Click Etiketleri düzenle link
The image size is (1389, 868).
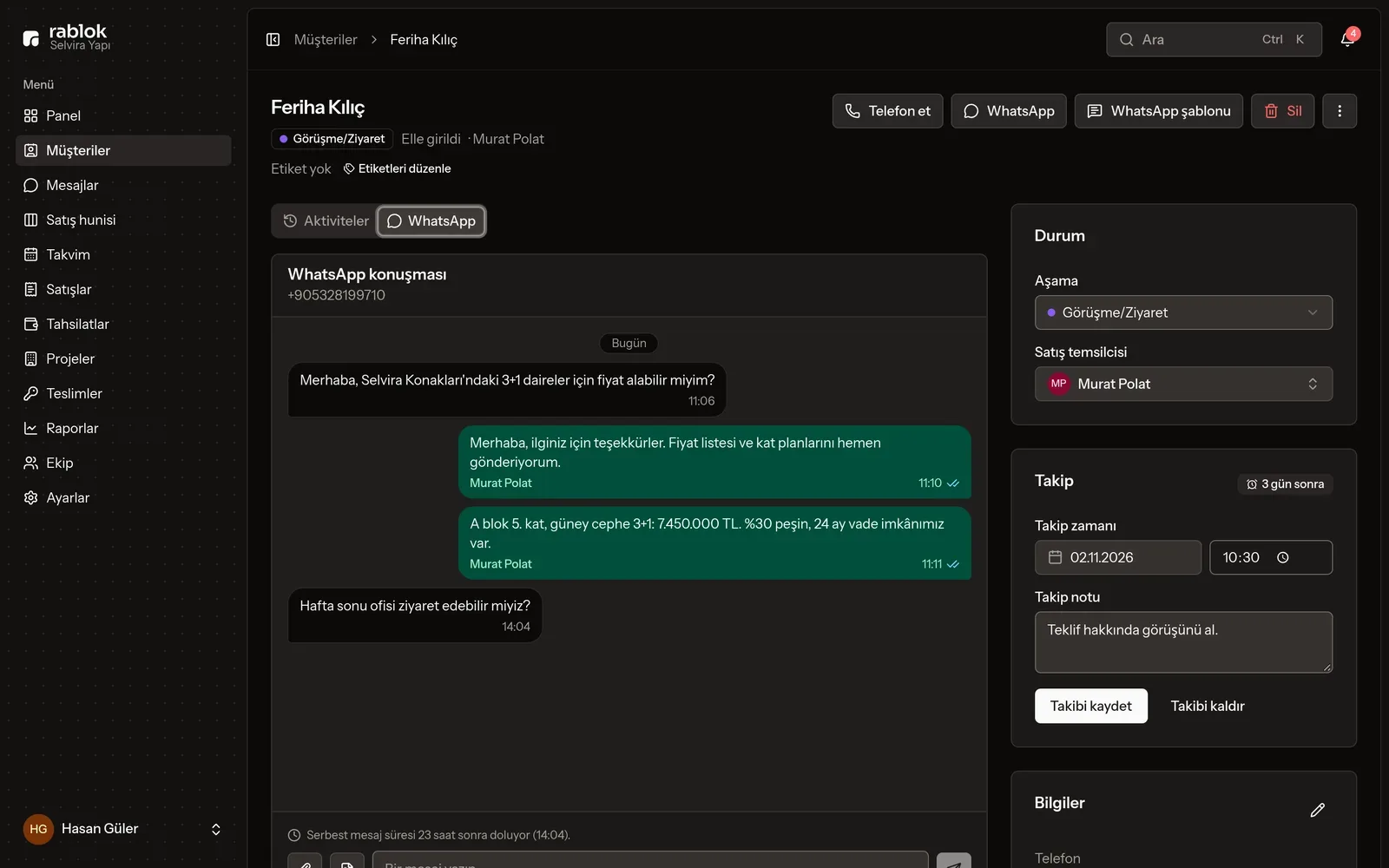[398, 168]
